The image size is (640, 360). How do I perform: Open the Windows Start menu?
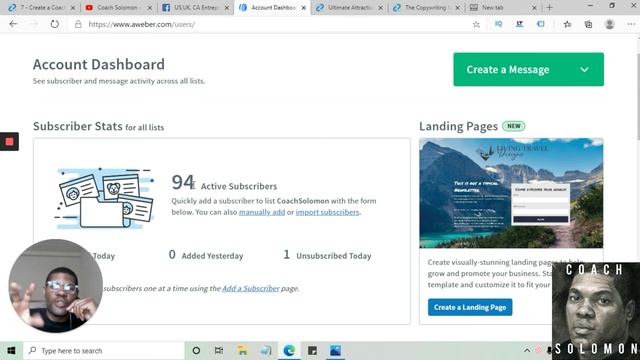pyautogui.click(x=11, y=351)
